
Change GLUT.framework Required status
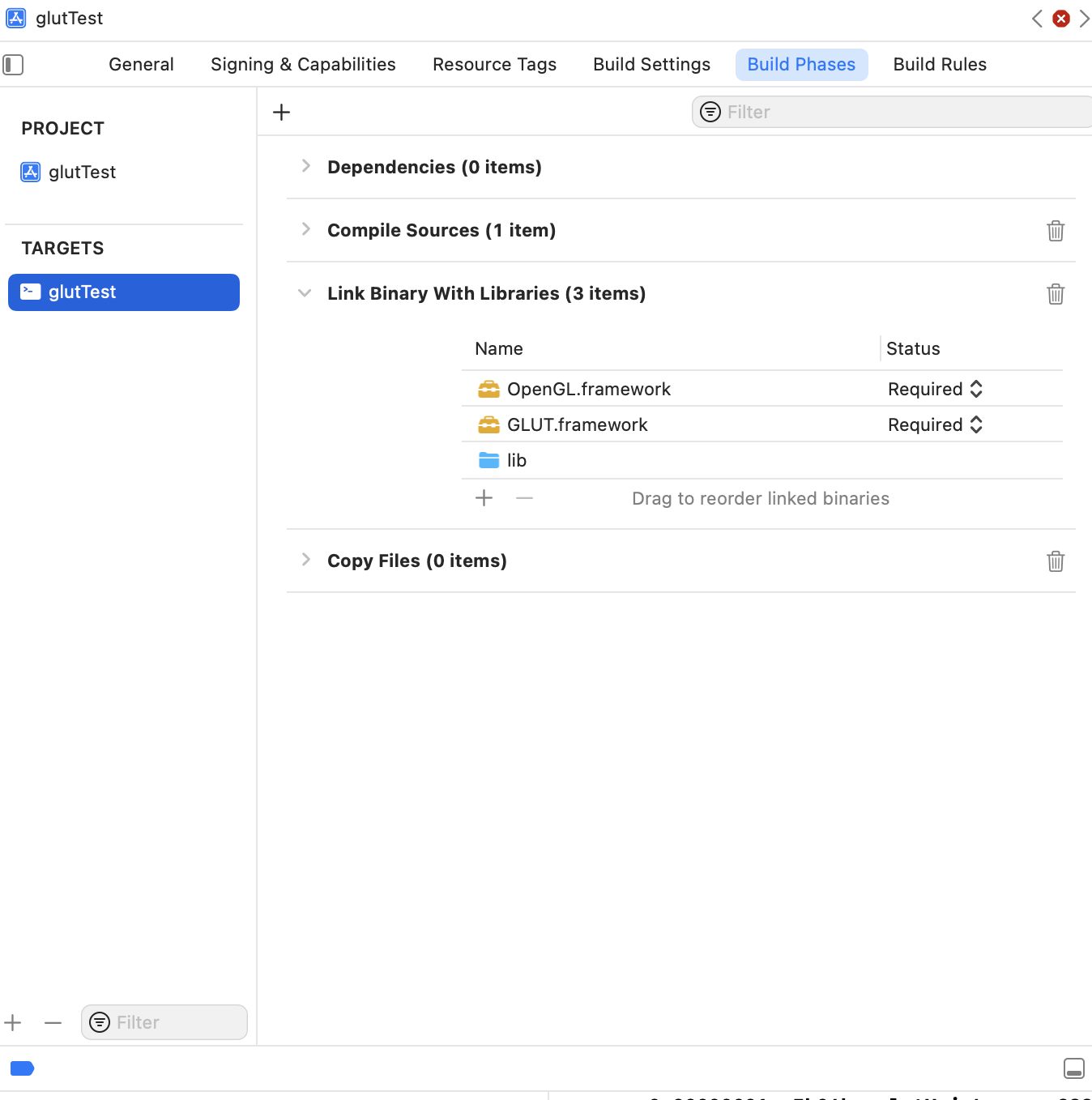(936, 424)
